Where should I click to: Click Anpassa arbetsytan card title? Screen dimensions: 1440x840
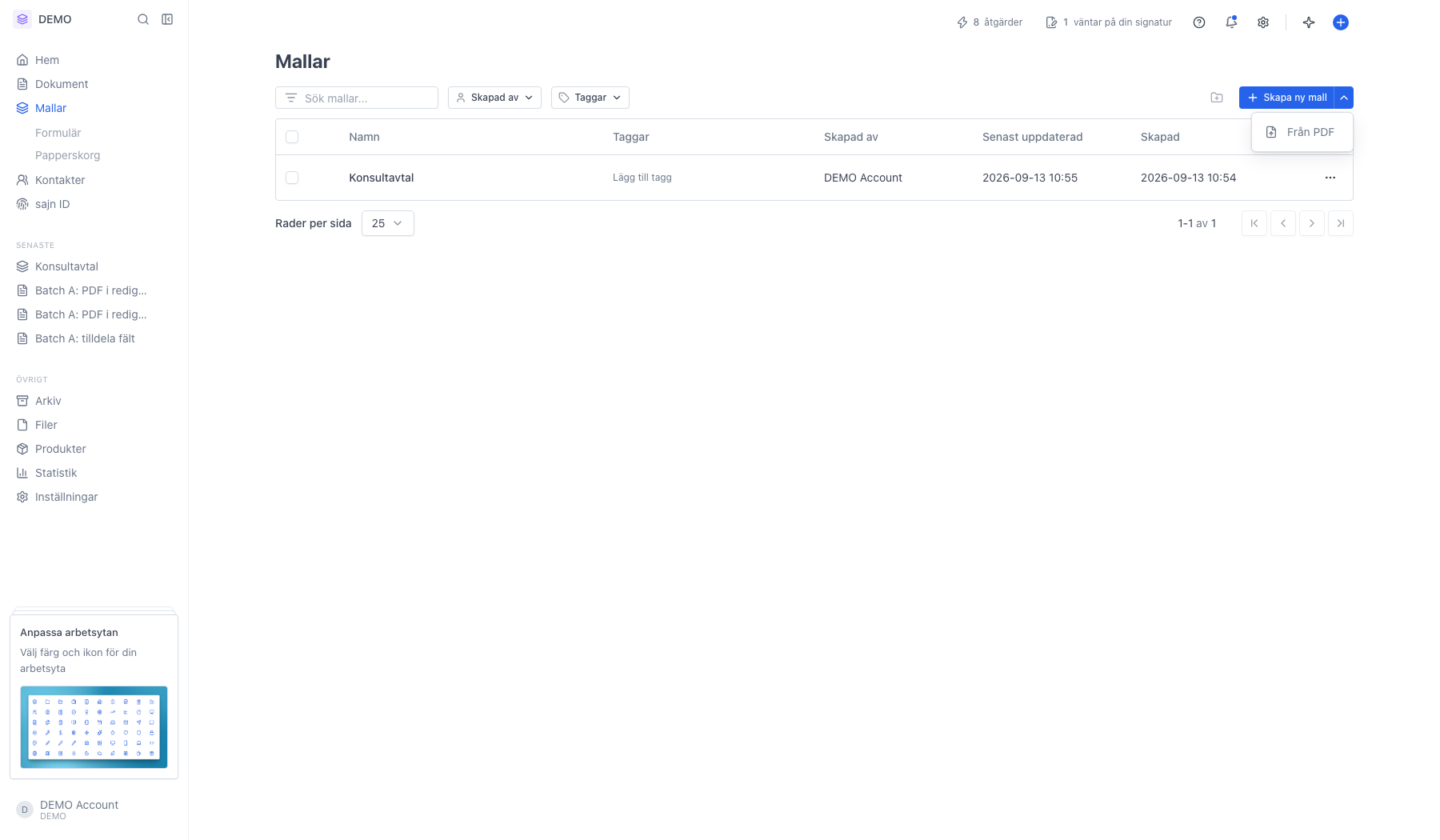coord(69,632)
